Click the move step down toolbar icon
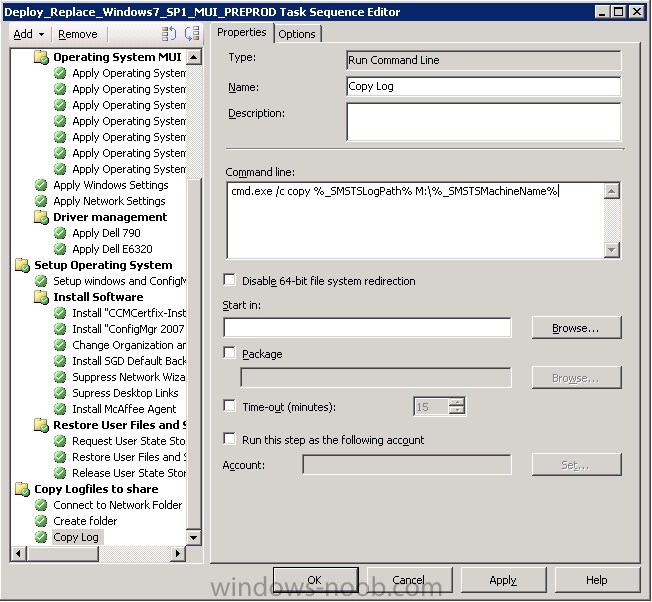Screen dimensions: 652x602 192,34
